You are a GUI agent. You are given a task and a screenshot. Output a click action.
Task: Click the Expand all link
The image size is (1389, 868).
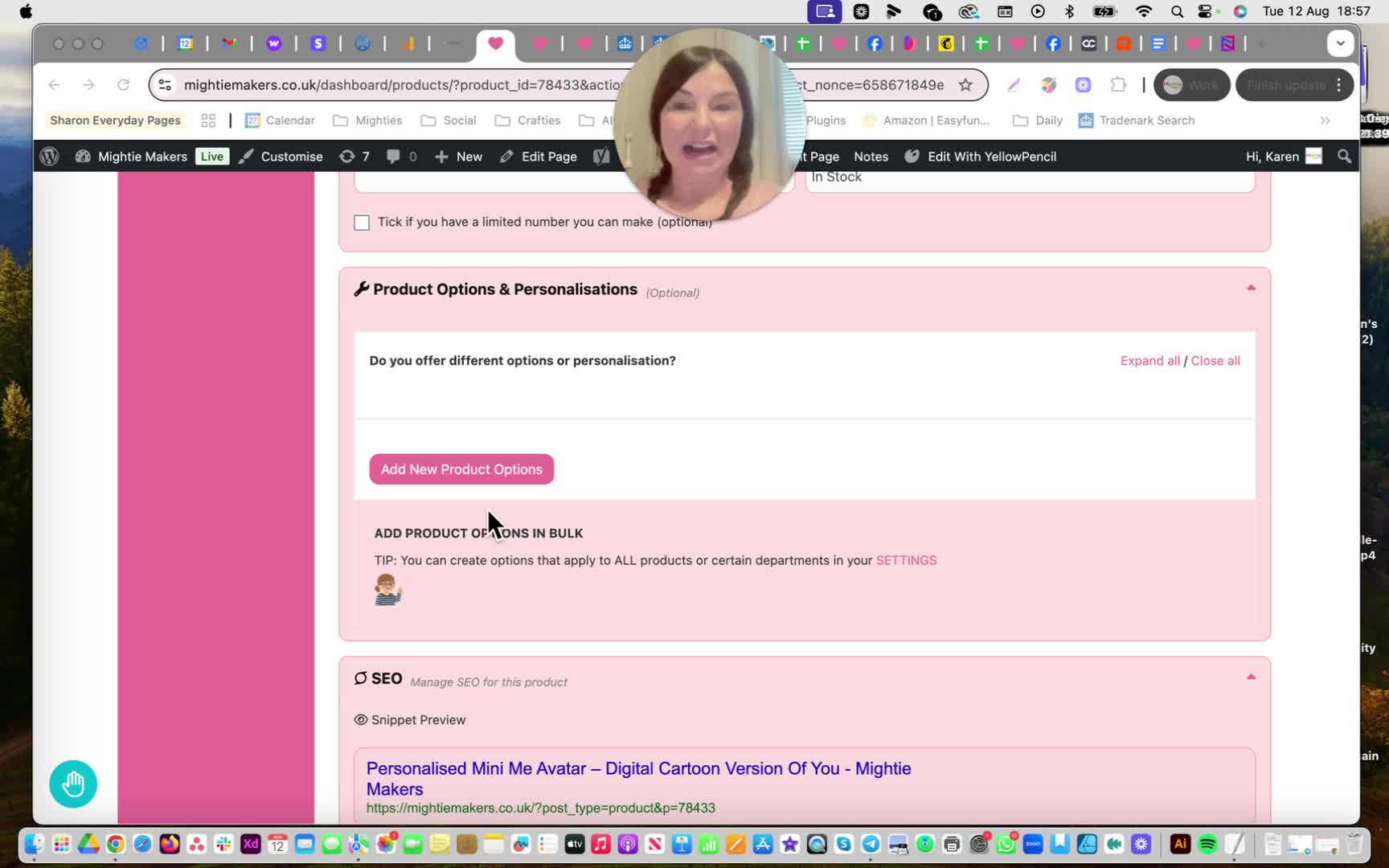click(x=1150, y=361)
